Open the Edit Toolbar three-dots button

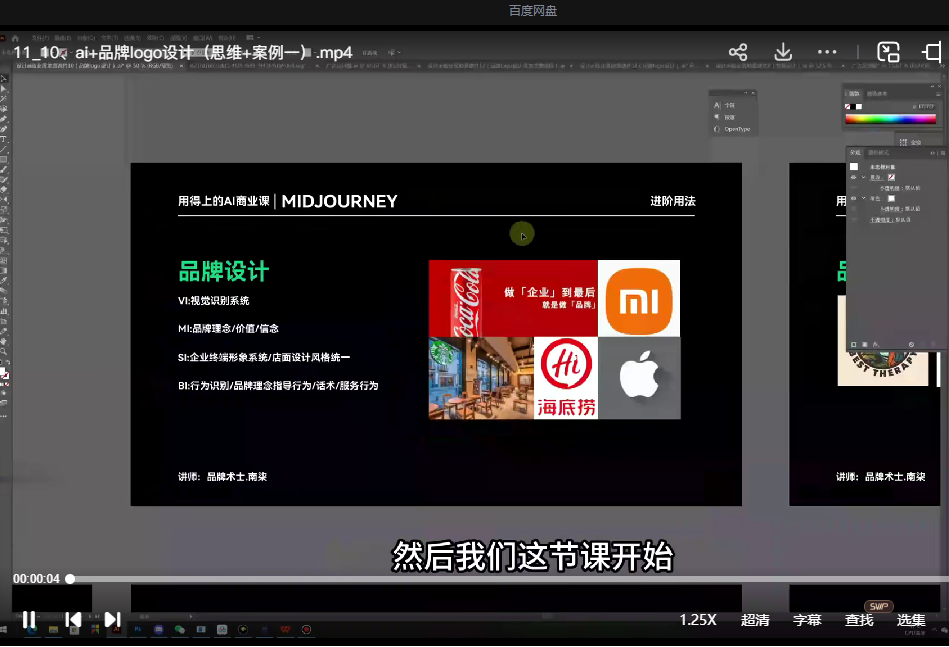tap(4, 416)
